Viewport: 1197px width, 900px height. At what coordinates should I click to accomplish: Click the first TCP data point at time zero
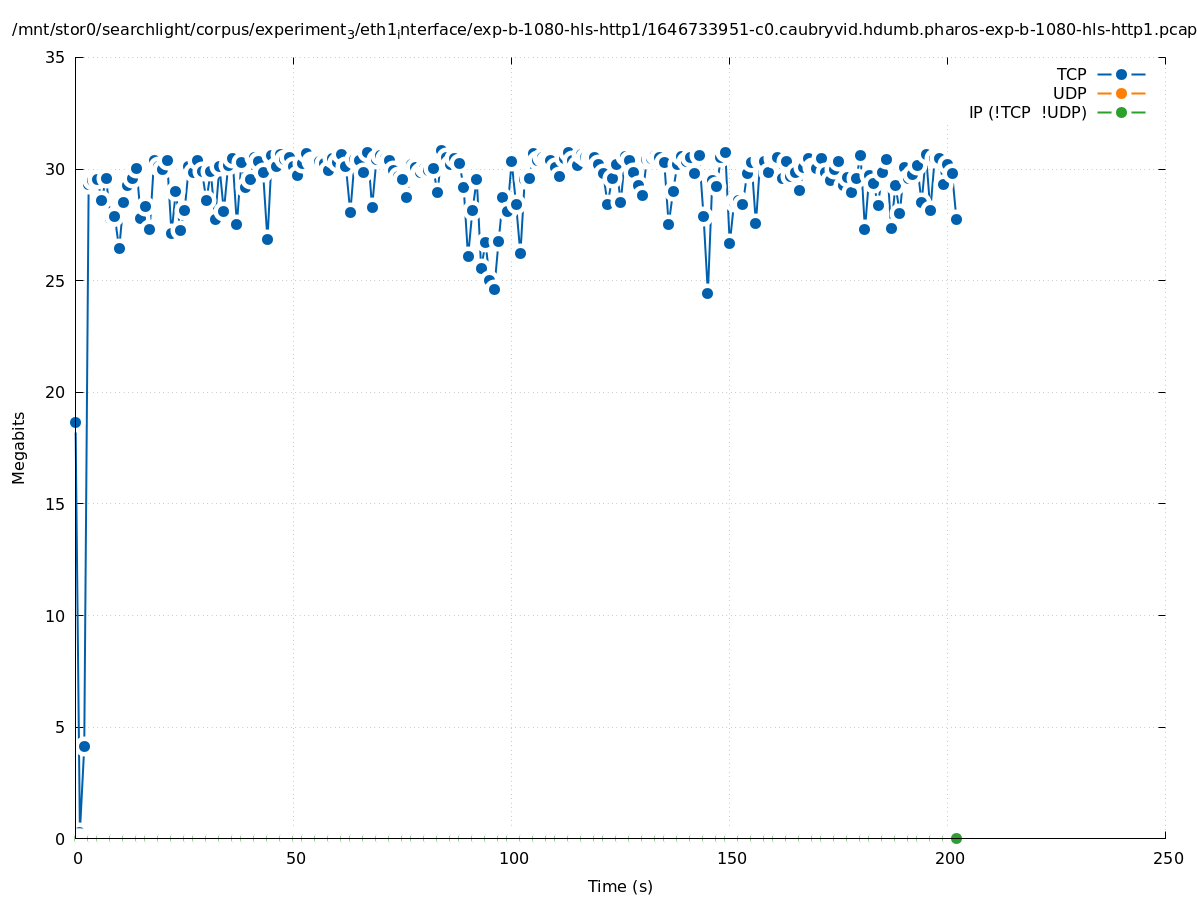coord(75,422)
